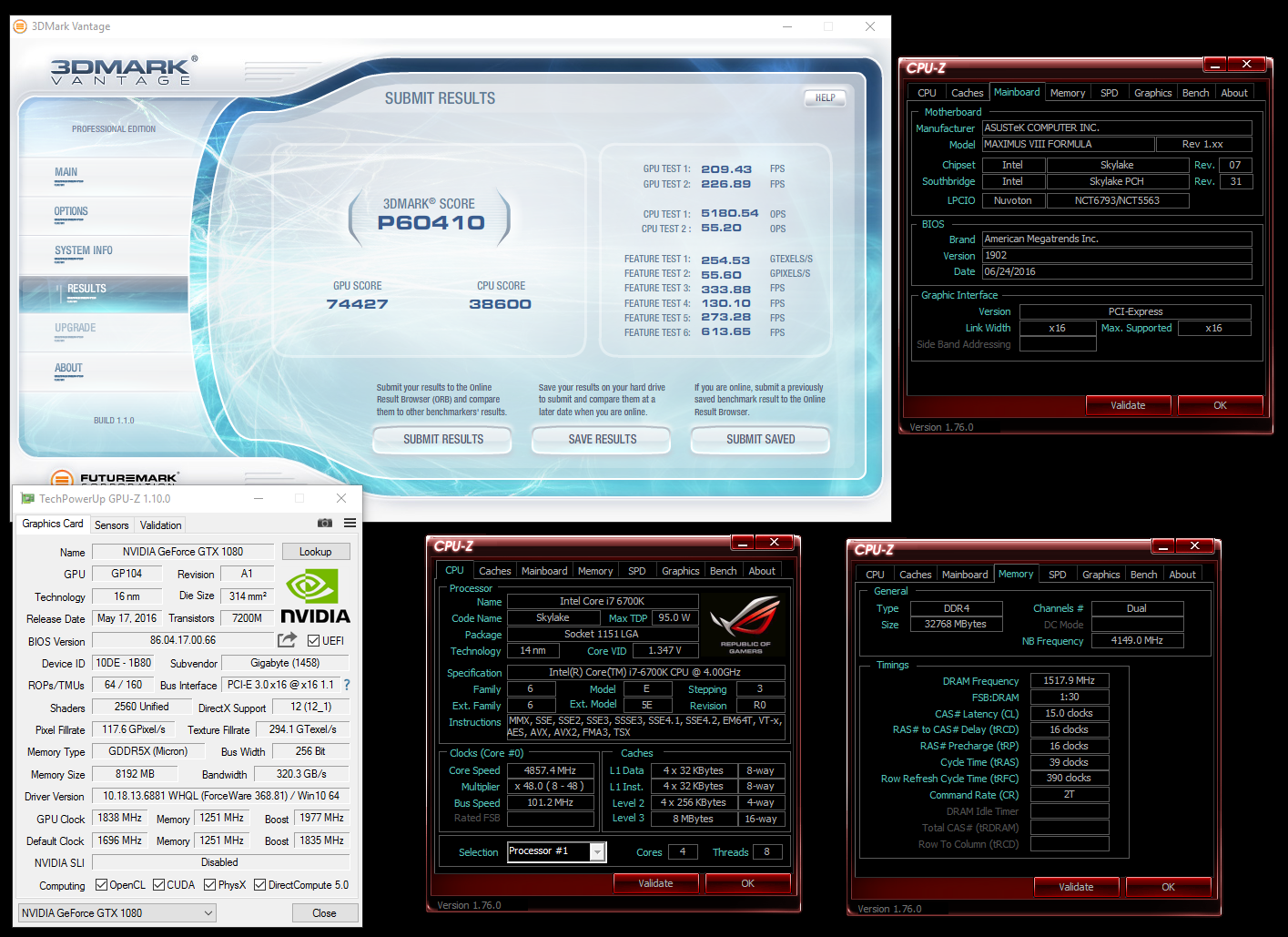The image size is (1288, 937).
Task: Click the HELP button in 3DMark
Action: (825, 97)
